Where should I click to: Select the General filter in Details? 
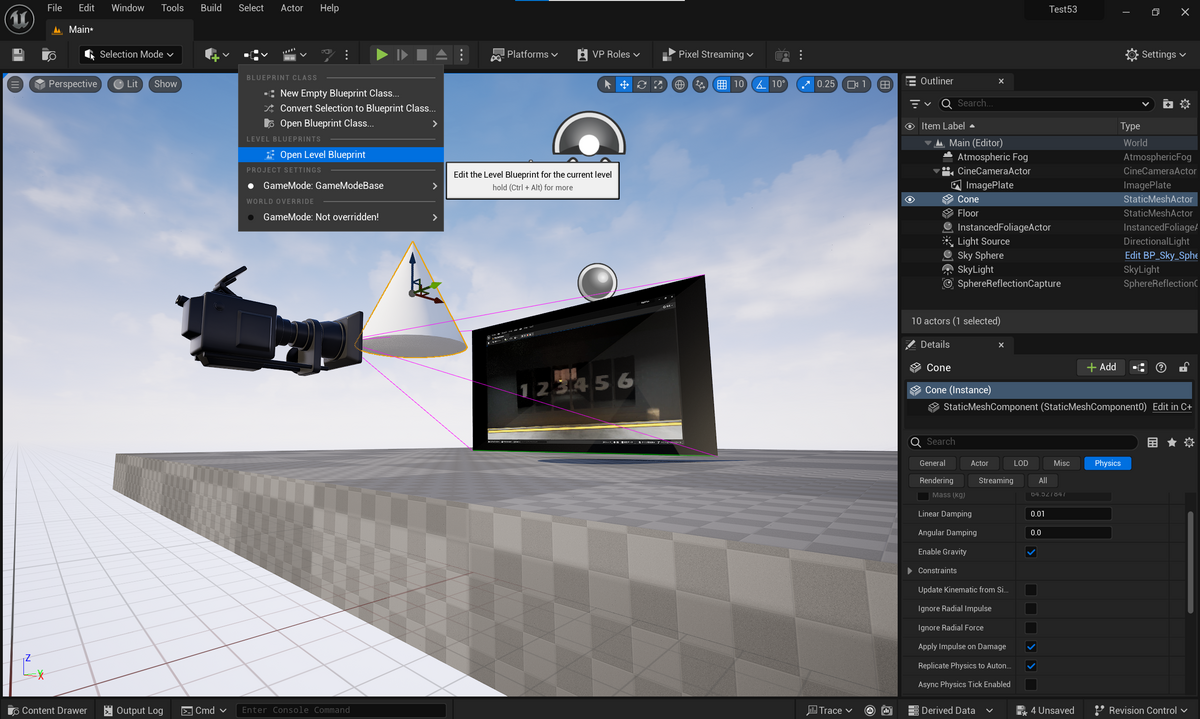[x=932, y=463]
